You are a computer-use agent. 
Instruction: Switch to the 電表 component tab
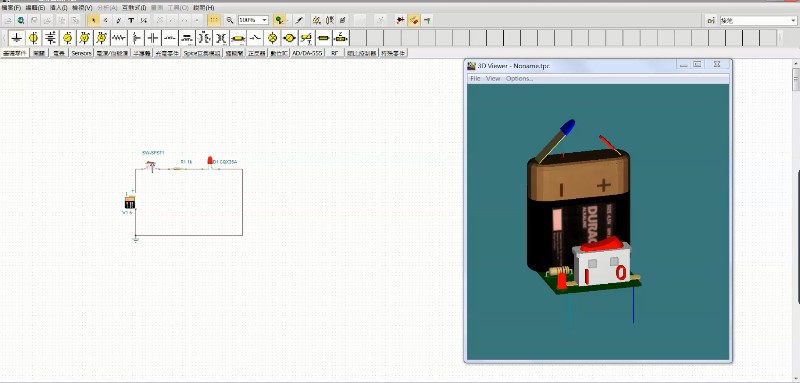point(59,53)
